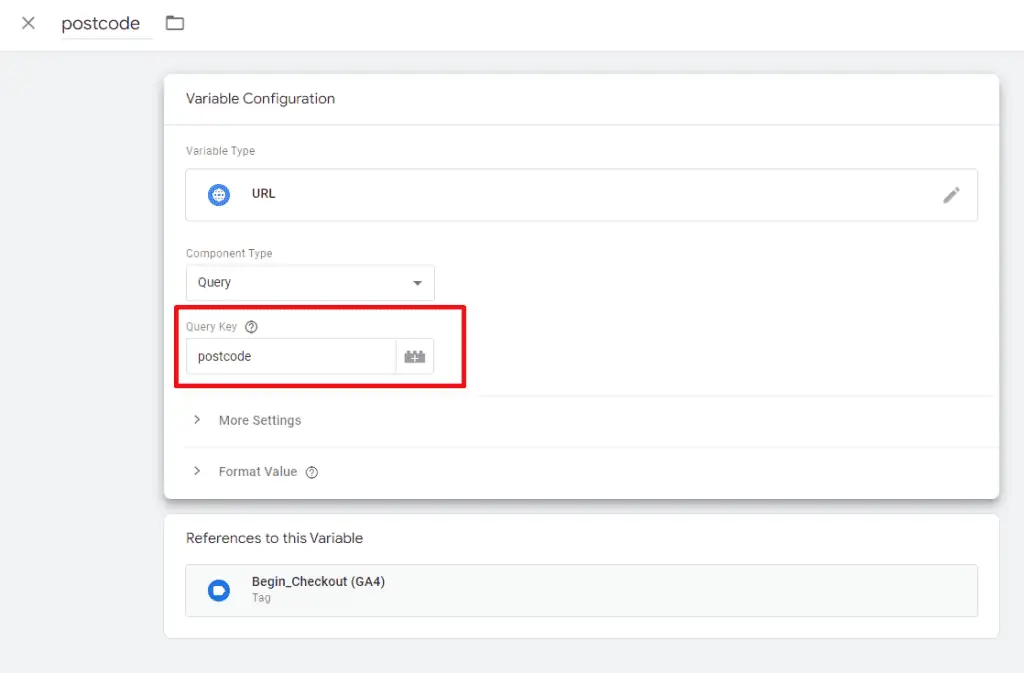Expand the More Settings section
Screen dimensions: 1024x673
point(260,420)
